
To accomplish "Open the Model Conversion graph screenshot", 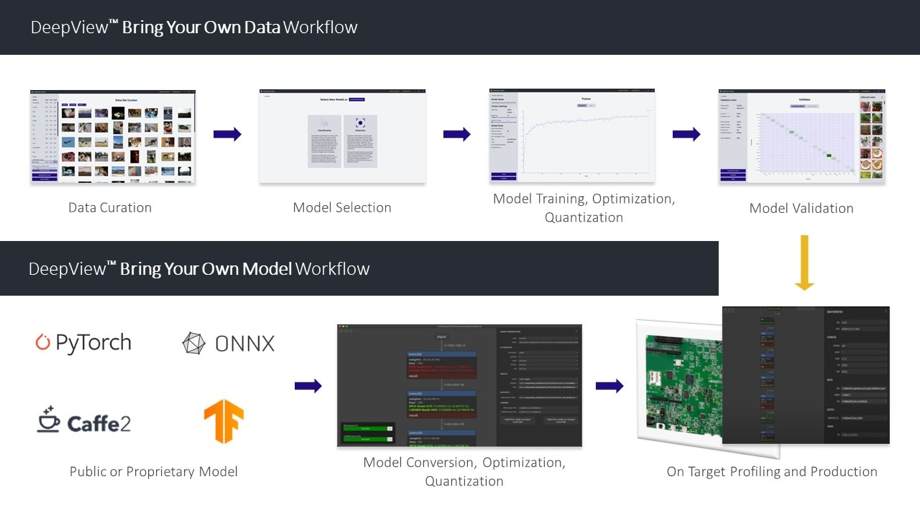I will point(459,385).
